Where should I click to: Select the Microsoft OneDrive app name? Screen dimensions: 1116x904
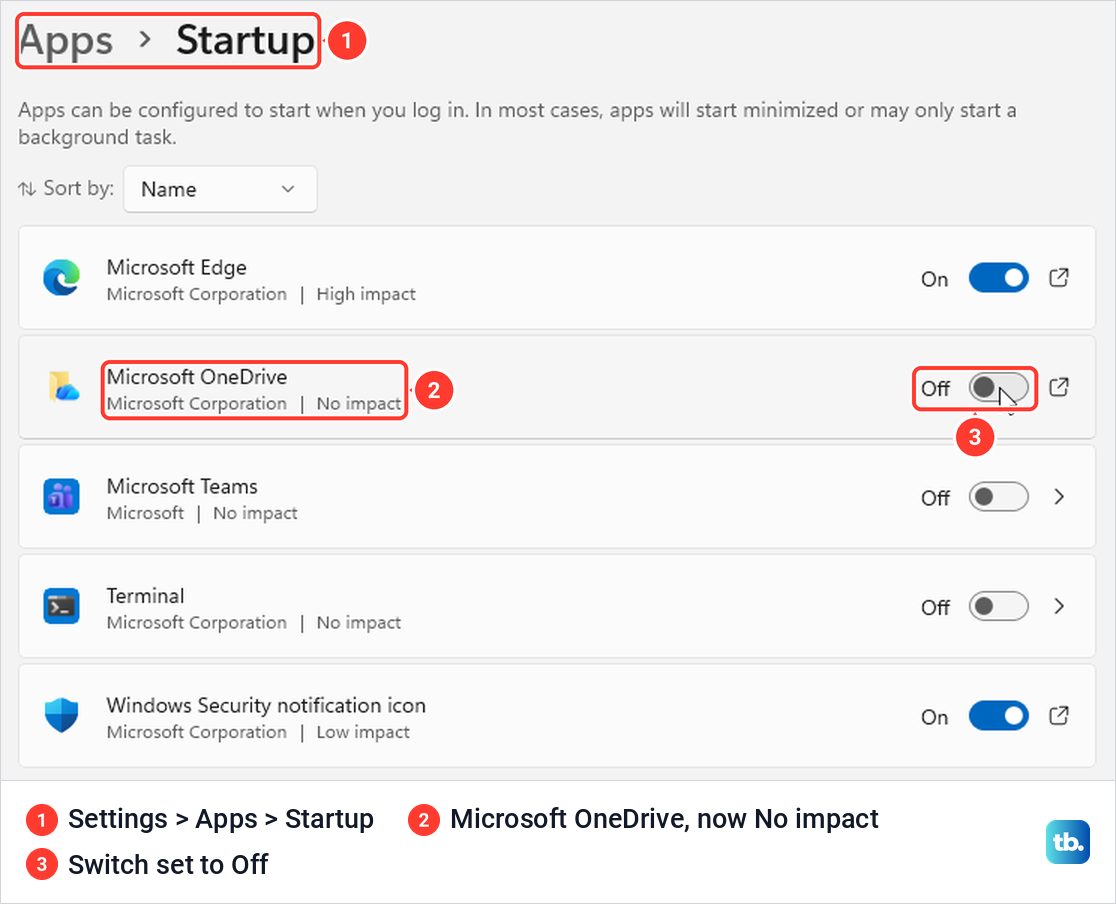click(x=197, y=377)
